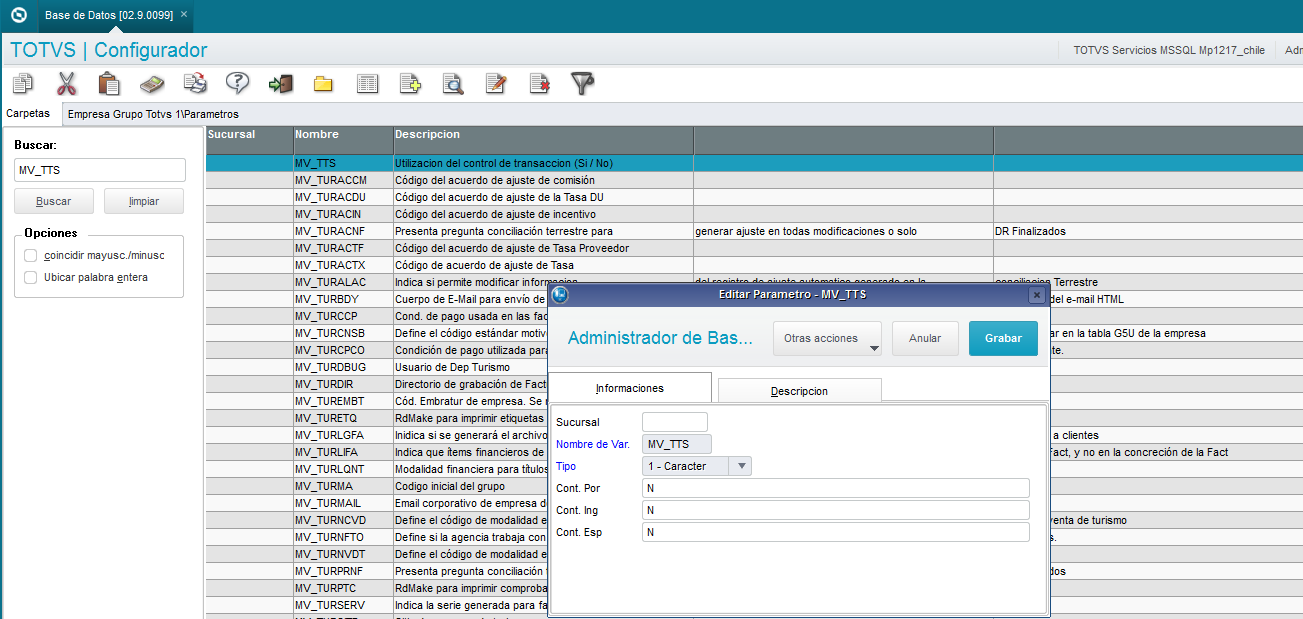
Task: Select the Informaciones tab
Action: [630, 388]
